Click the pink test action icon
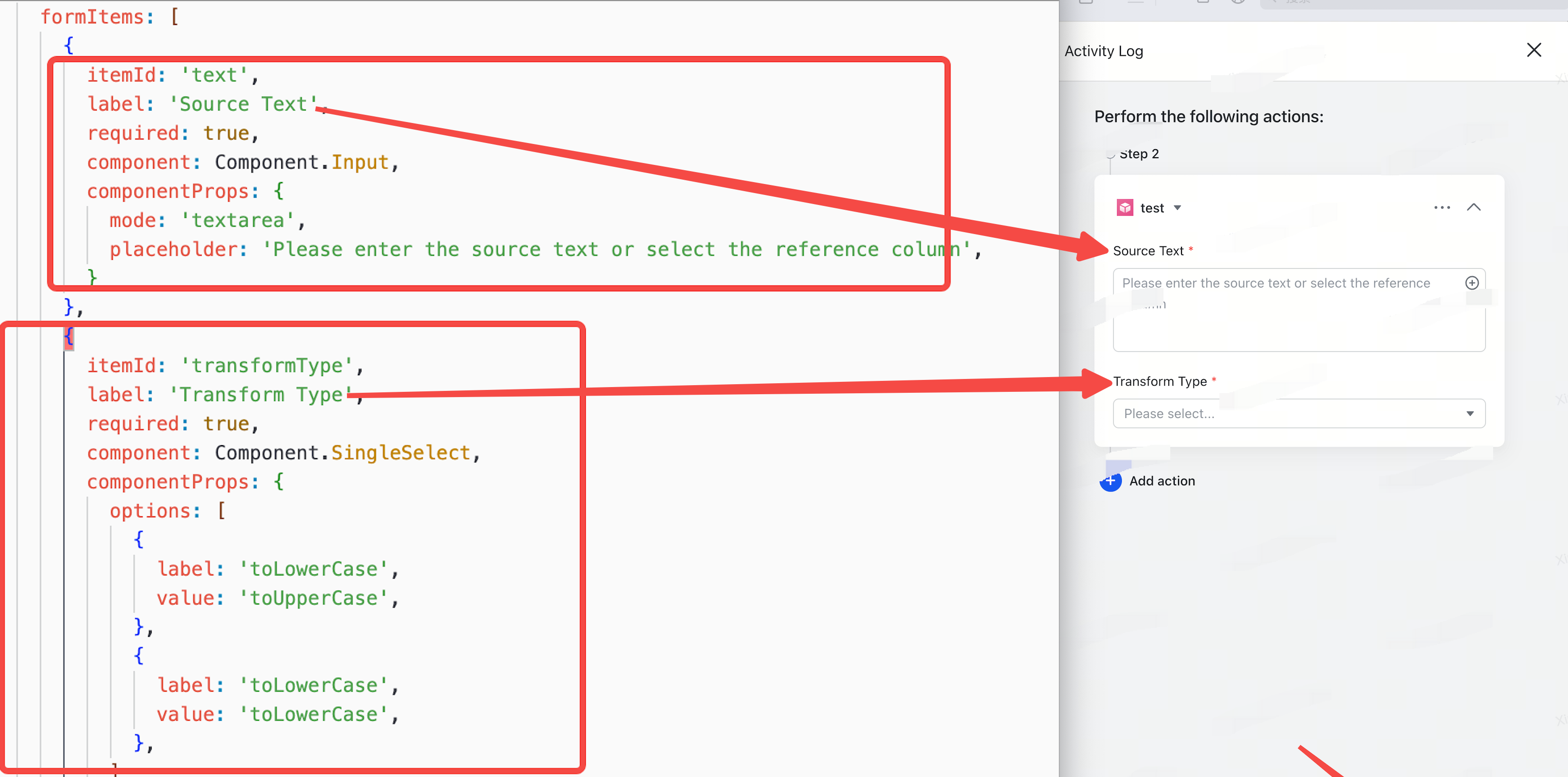Screen dimensions: 1568x777 [x=1125, y=208]
